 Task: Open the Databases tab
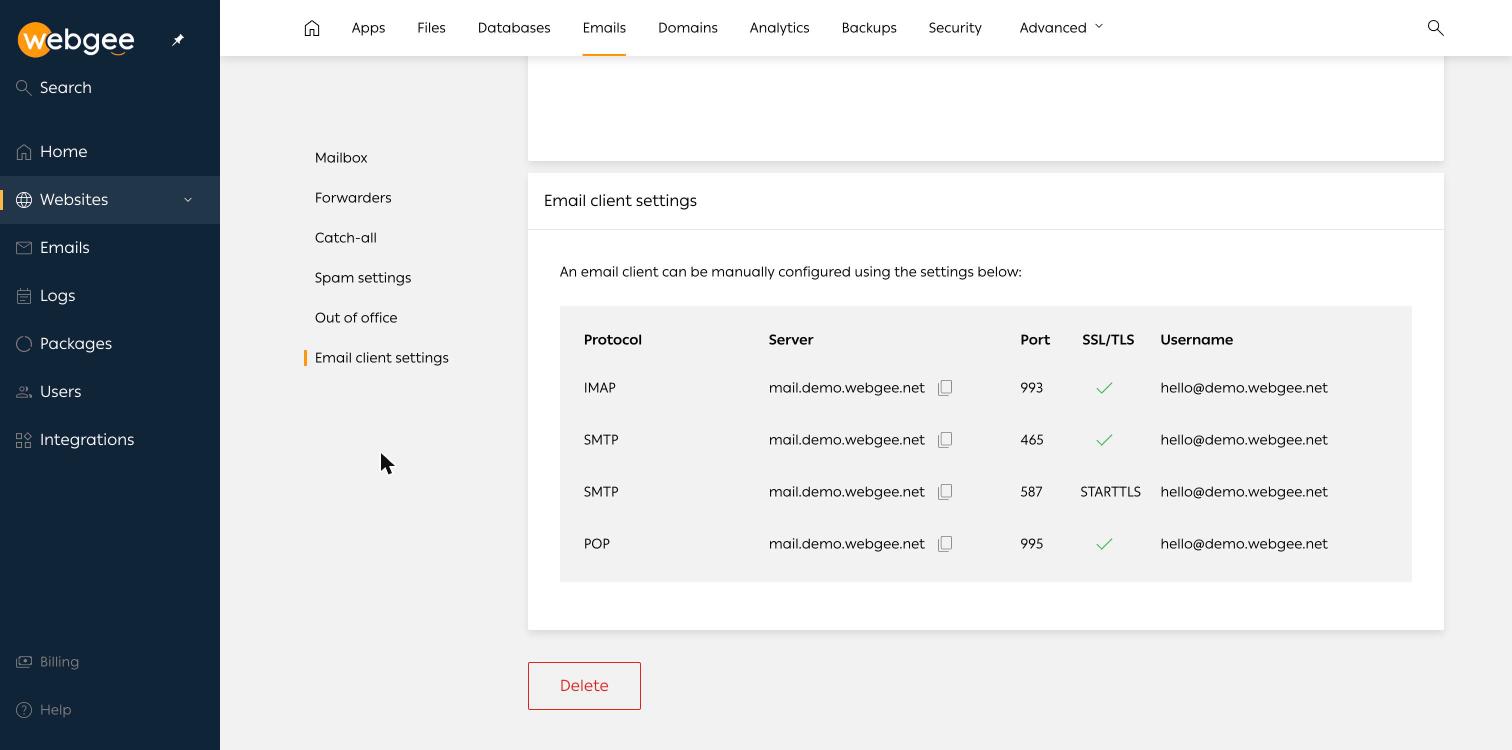(x=514, y=28)
